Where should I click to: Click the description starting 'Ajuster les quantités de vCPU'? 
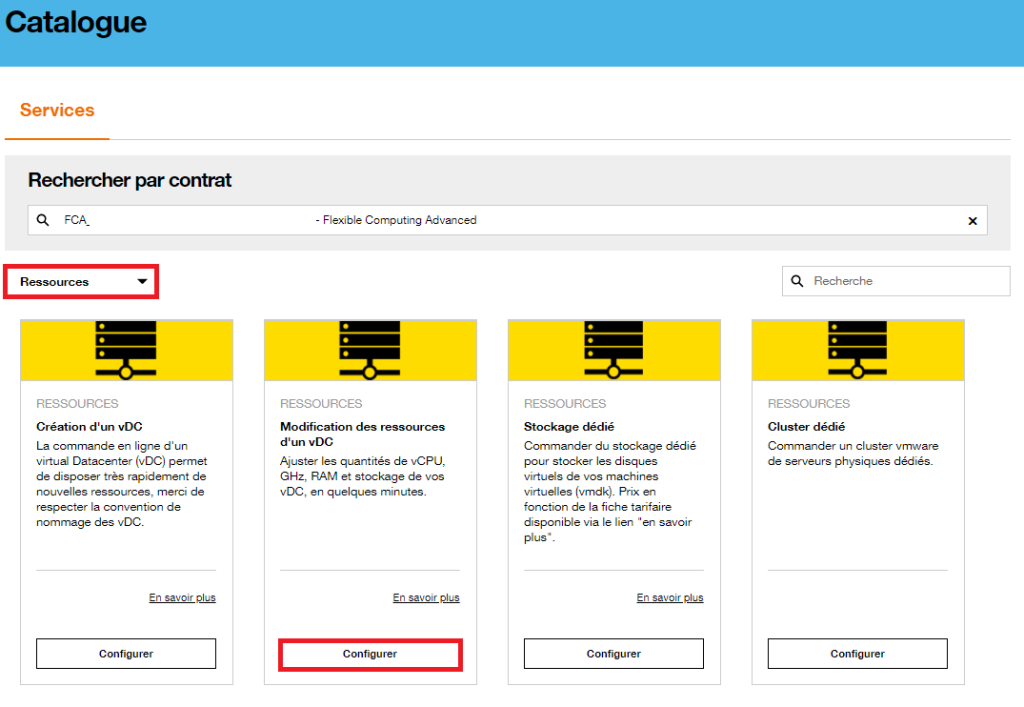click(362, 476)
